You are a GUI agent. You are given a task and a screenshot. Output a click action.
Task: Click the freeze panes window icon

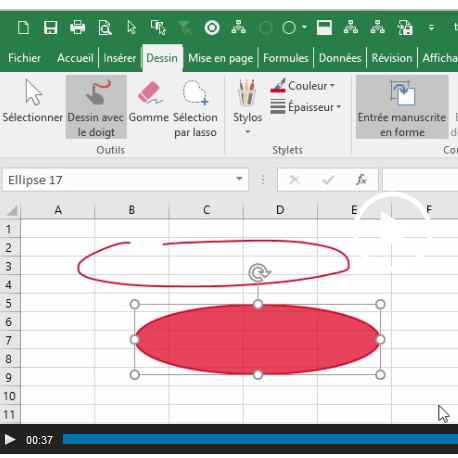[x=324, y=28]
